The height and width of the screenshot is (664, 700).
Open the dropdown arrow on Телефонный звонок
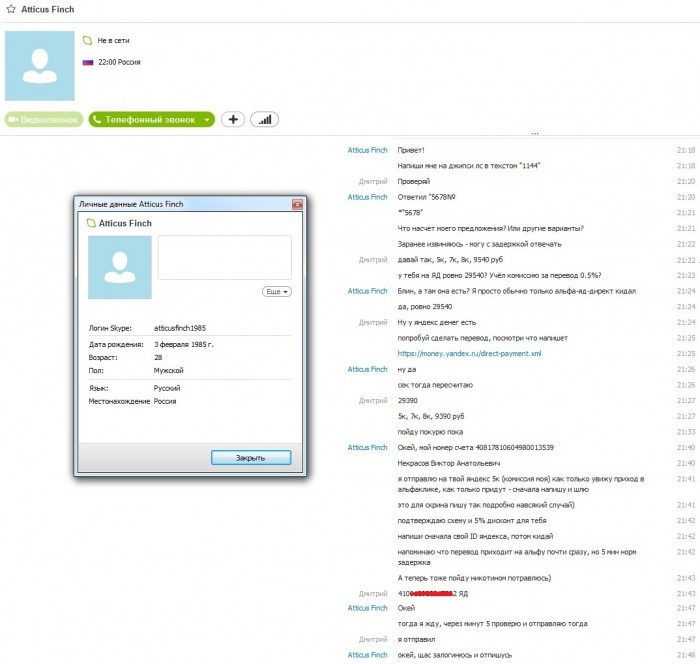tap(207, 120)
